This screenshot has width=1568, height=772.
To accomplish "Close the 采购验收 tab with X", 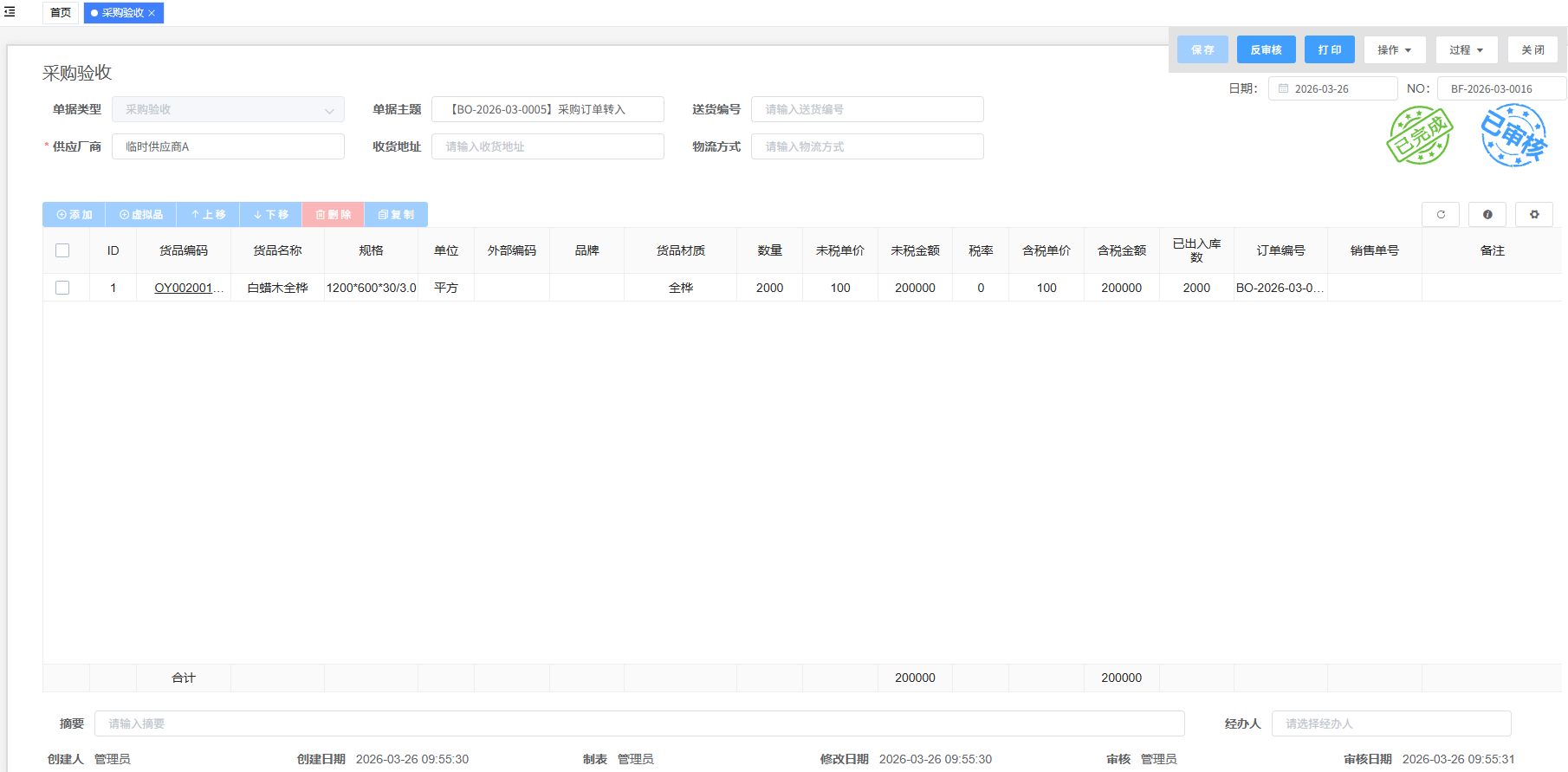I will (x=152, y=13).
